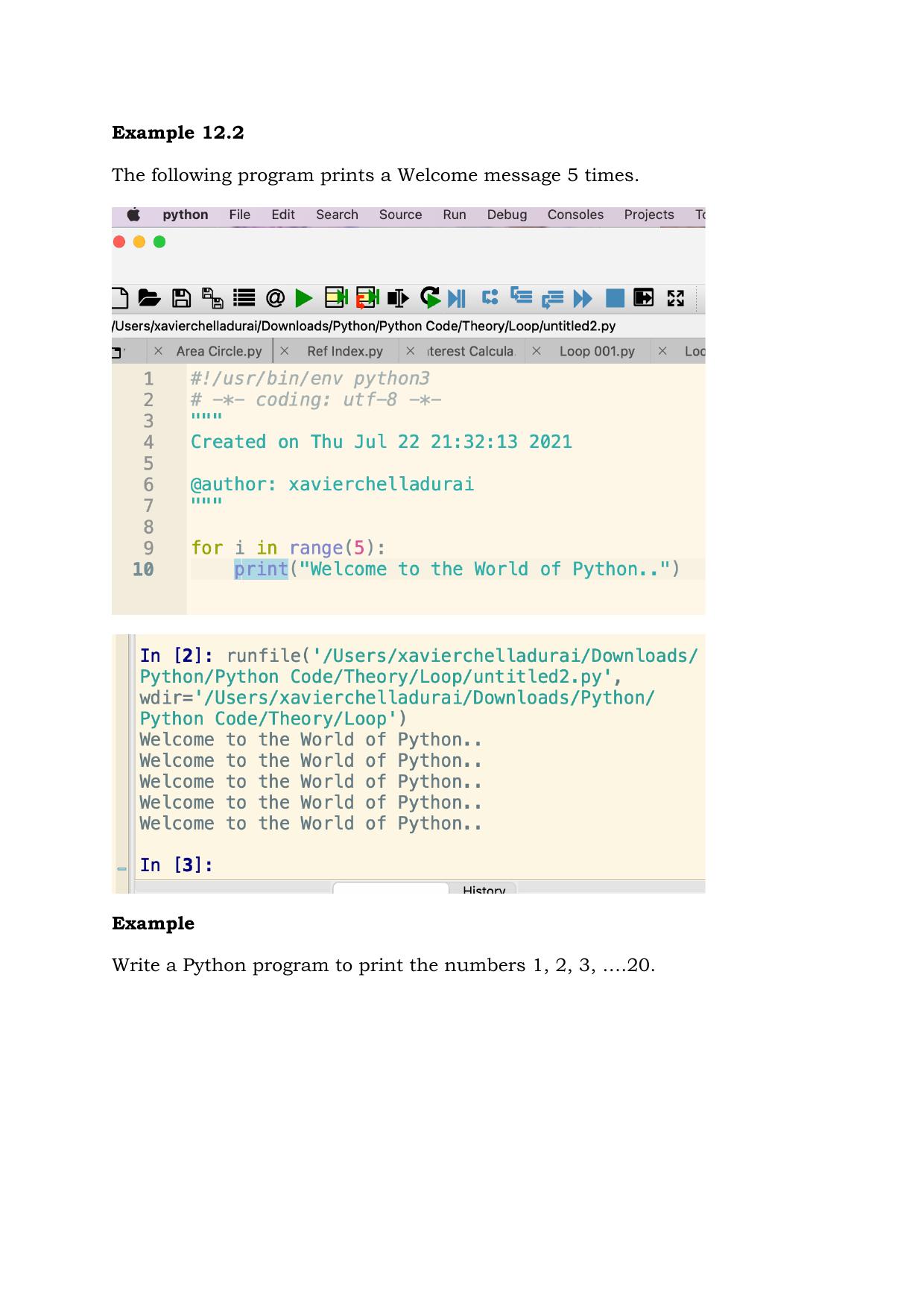The image size is (924, 1308).
Task: Create a new file from the toolbar
Action: coord(121,299)
